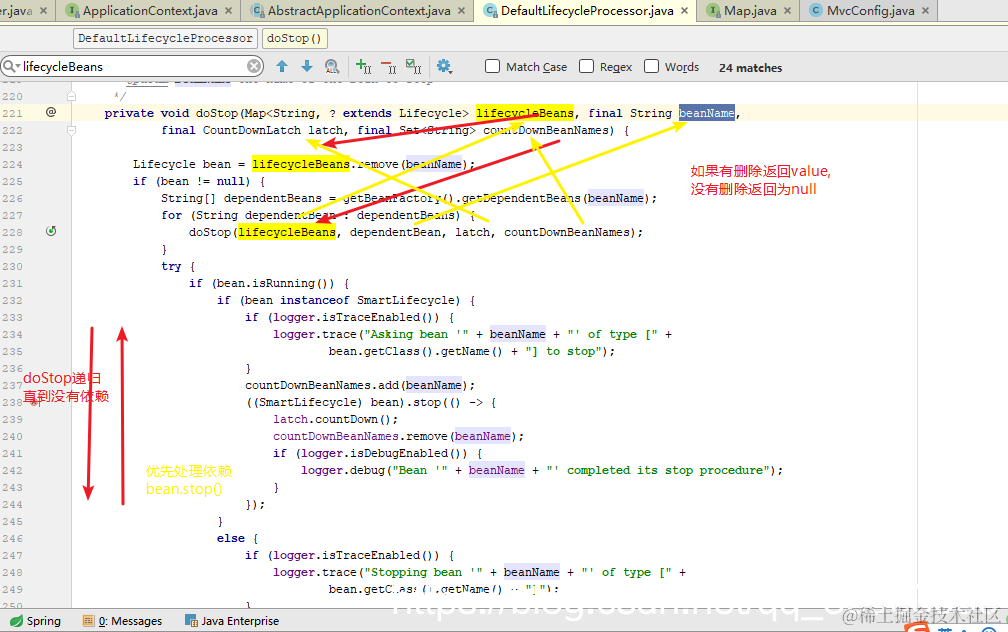
Task: Clear the lifecycleBeans search text
Action: 254,66
